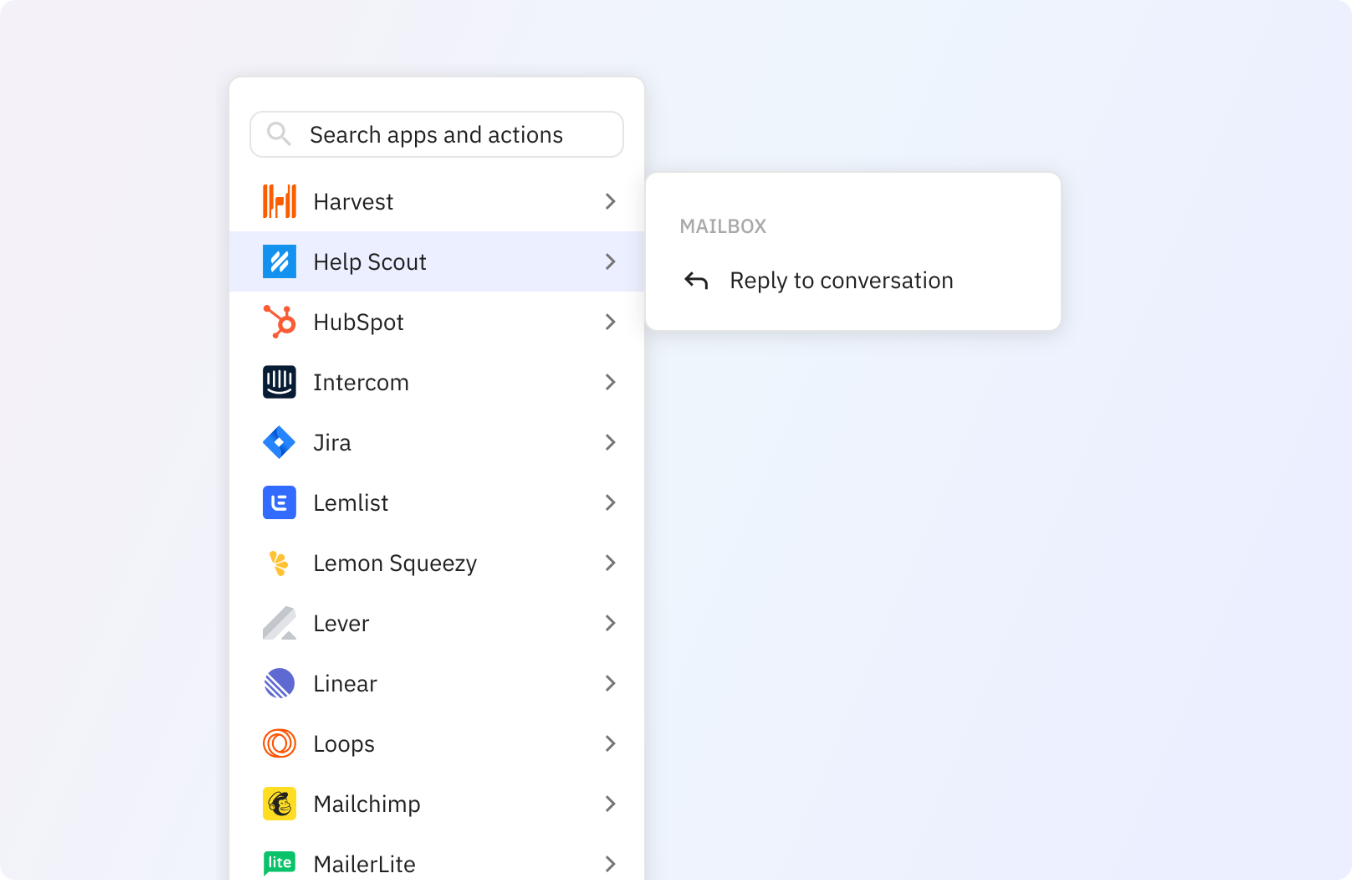
Task: Expand the HubSpot chevron arrow
Action: [x=610, y=322]
